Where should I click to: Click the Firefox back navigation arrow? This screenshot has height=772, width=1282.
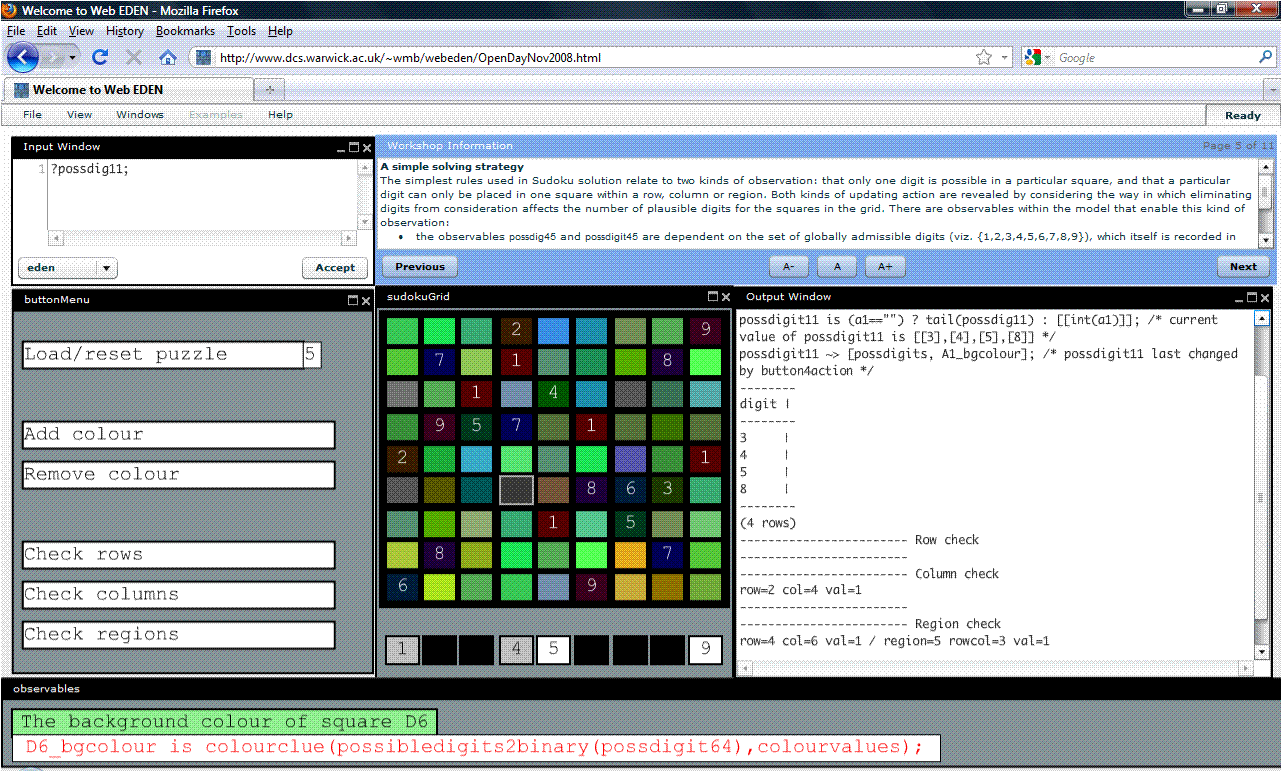22,57
